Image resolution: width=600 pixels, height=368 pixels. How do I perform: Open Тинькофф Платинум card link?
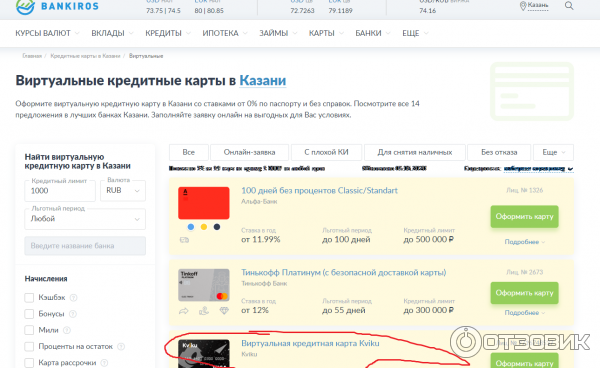tap(344, 273)
